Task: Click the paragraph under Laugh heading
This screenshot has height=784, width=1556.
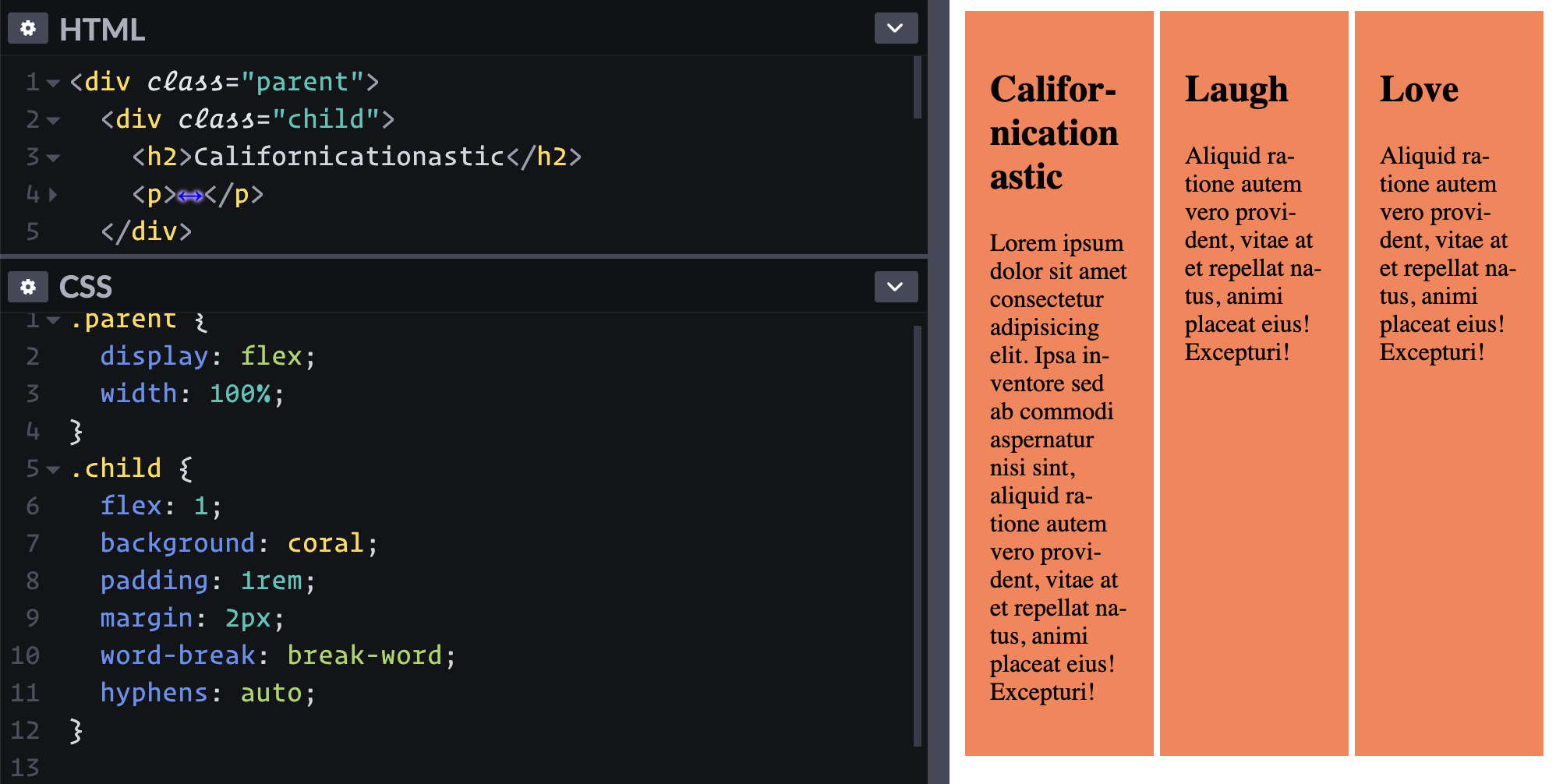Action: 1253,254
